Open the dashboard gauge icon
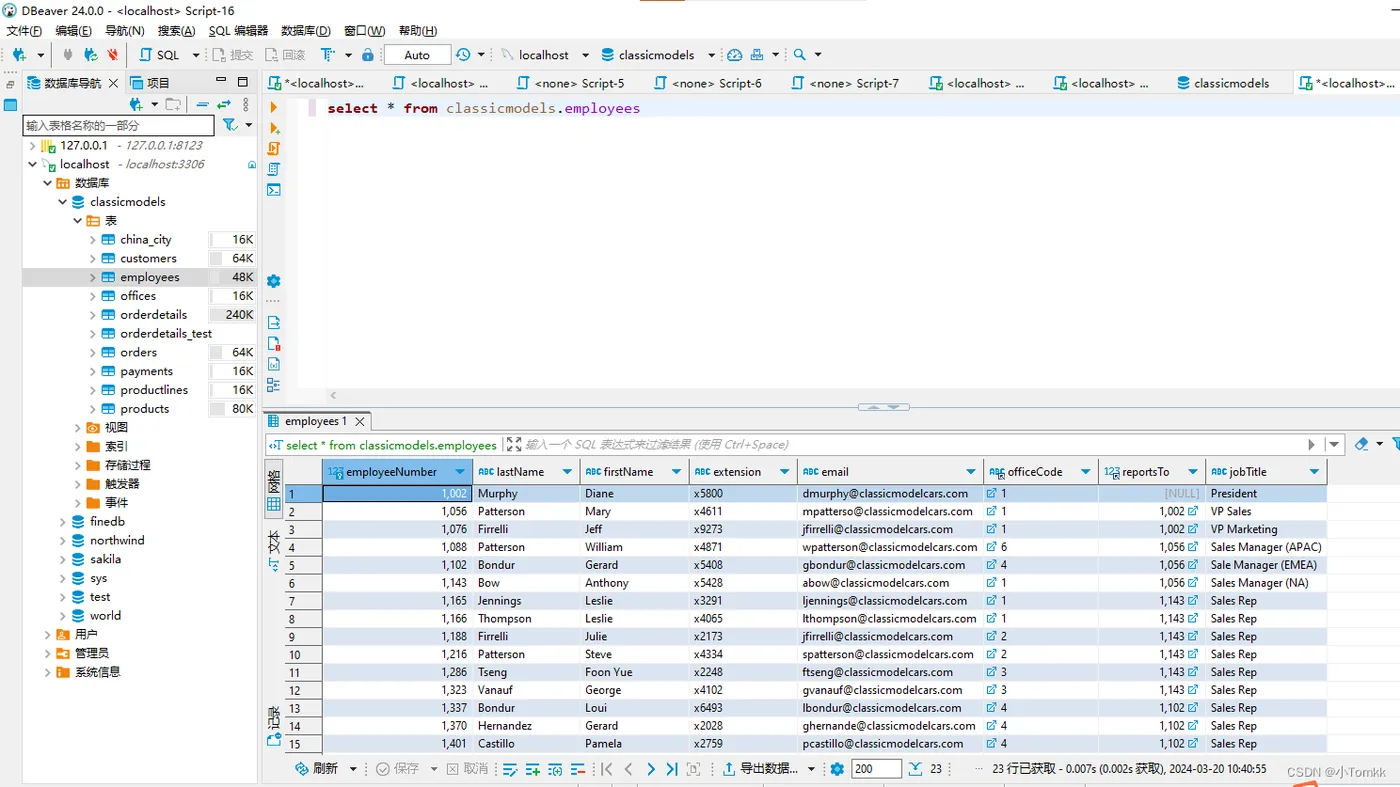The width and height of the screenshot is (1400, 787). click(x=735, y=55)
